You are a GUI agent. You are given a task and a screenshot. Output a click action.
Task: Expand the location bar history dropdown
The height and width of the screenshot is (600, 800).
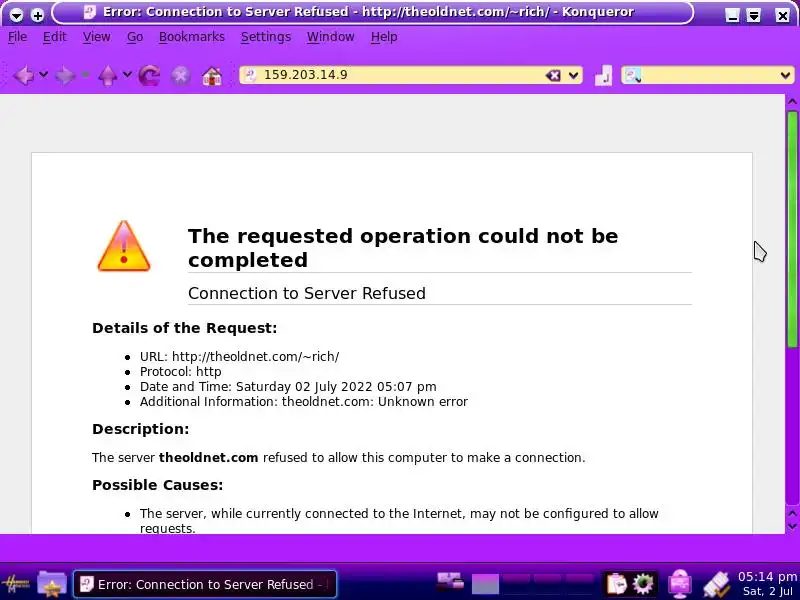[x=573, y=76]
